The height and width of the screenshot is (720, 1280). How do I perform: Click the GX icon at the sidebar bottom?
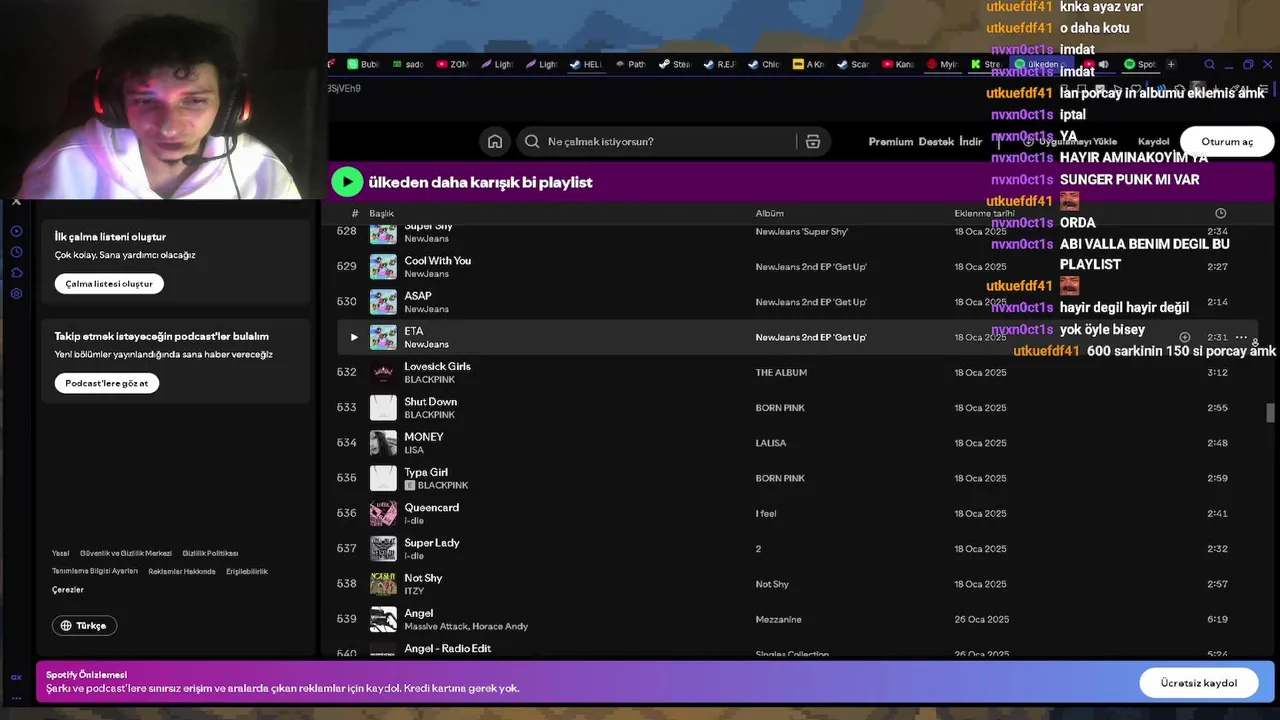16,676
